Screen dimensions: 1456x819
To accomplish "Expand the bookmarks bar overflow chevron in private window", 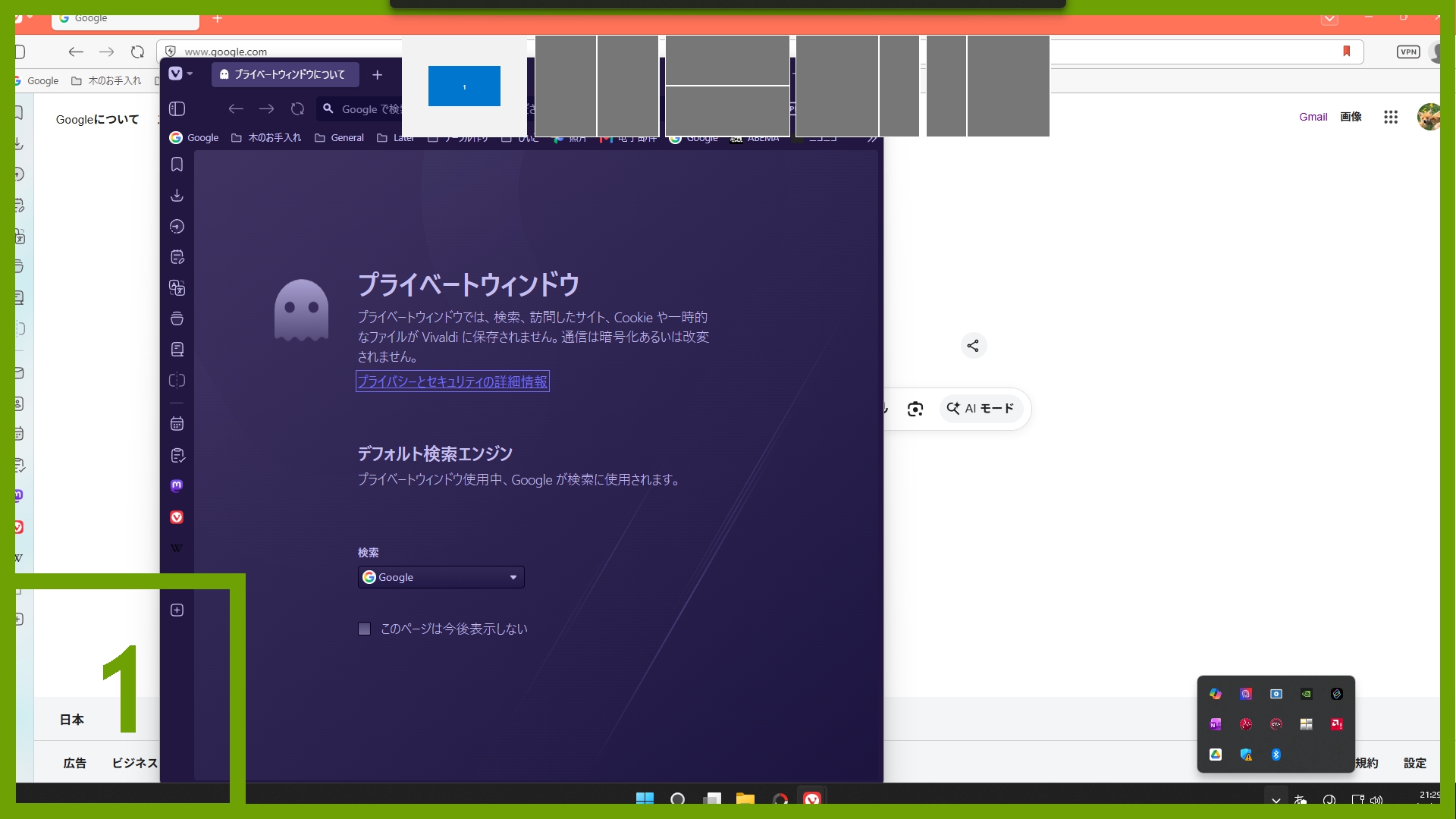I will [x=871, y=139].
